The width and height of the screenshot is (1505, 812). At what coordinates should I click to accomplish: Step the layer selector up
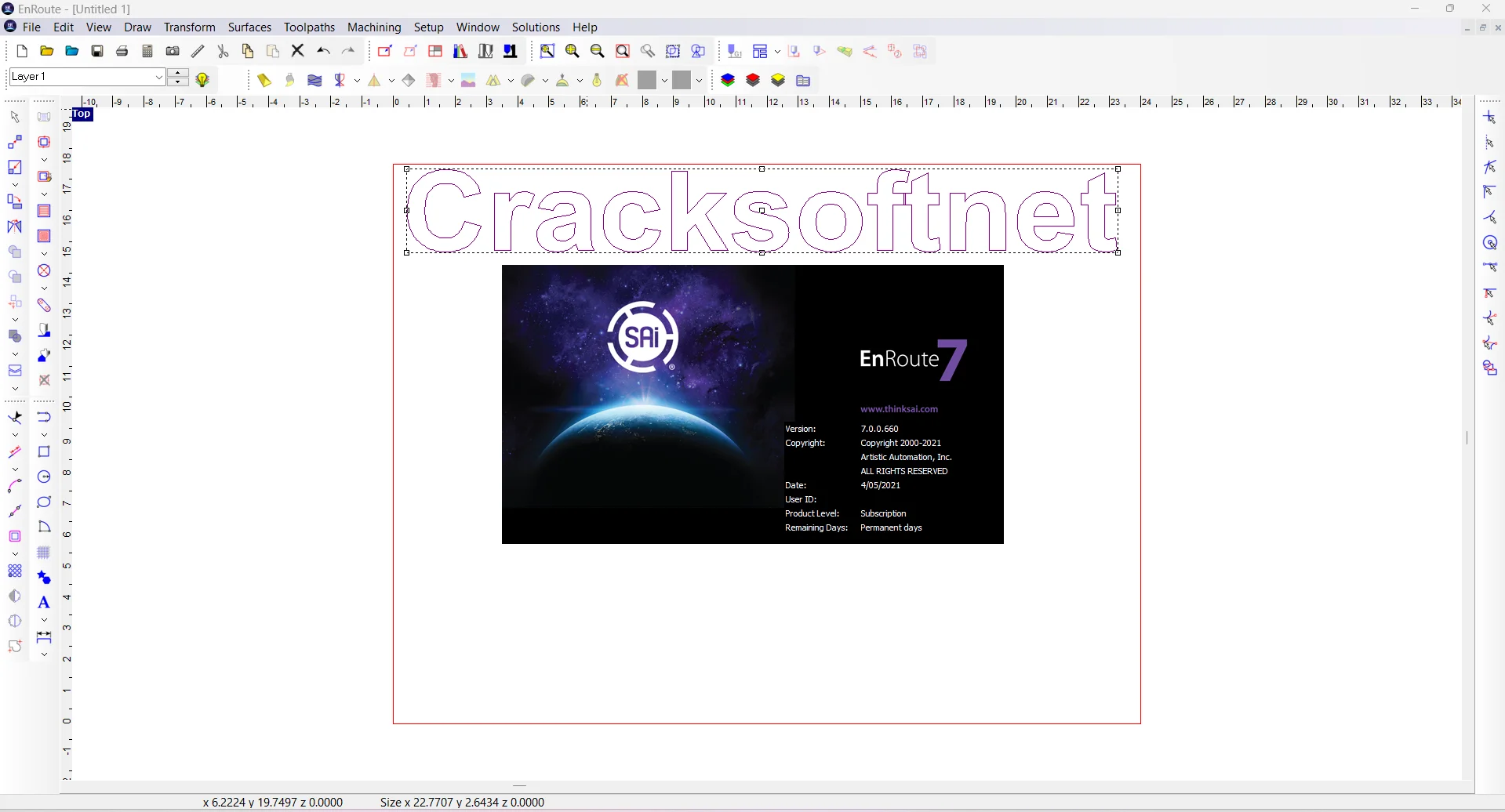(x=178, y=73)
